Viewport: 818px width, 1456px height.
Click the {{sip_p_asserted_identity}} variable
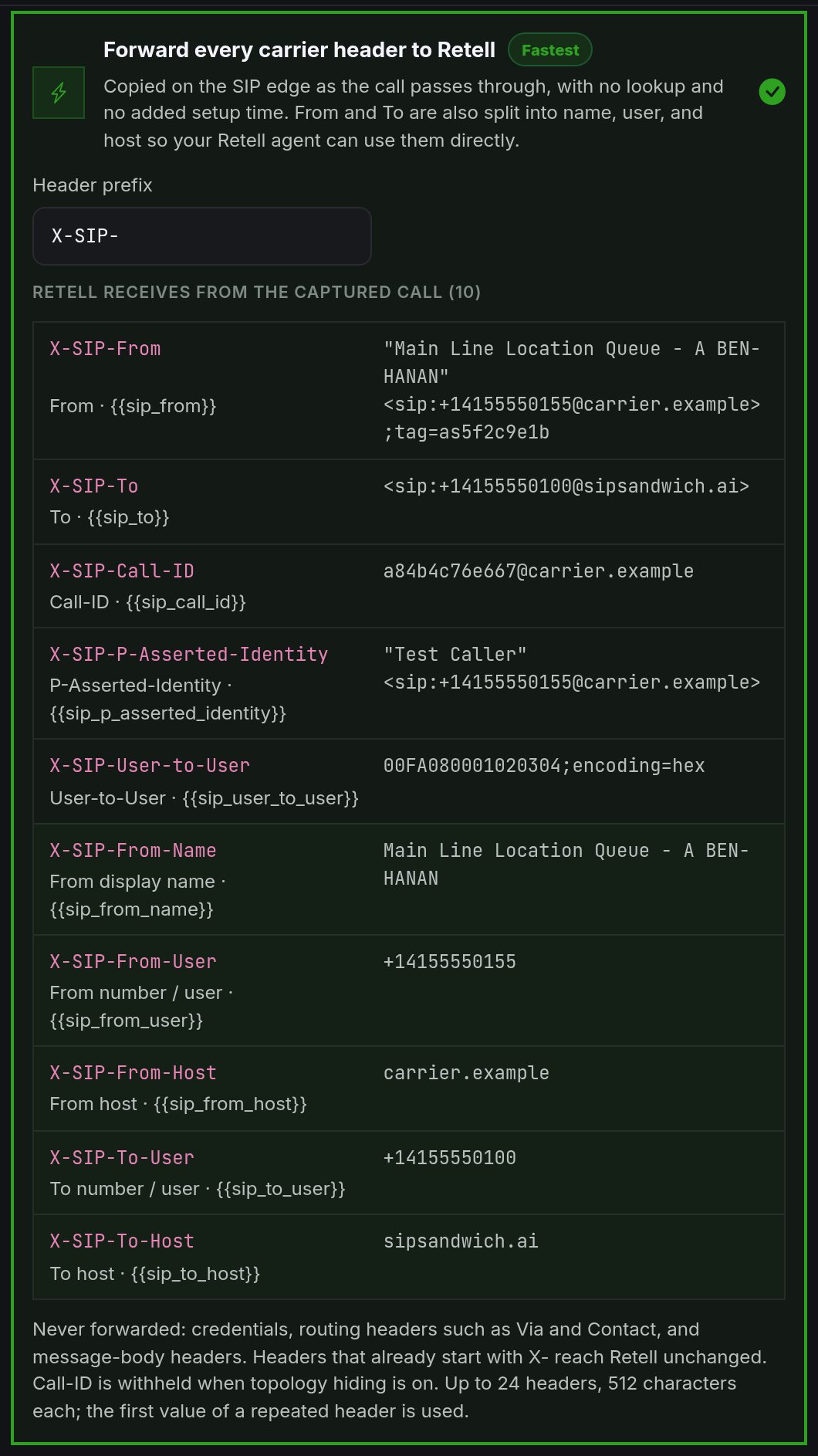[168, 713]
